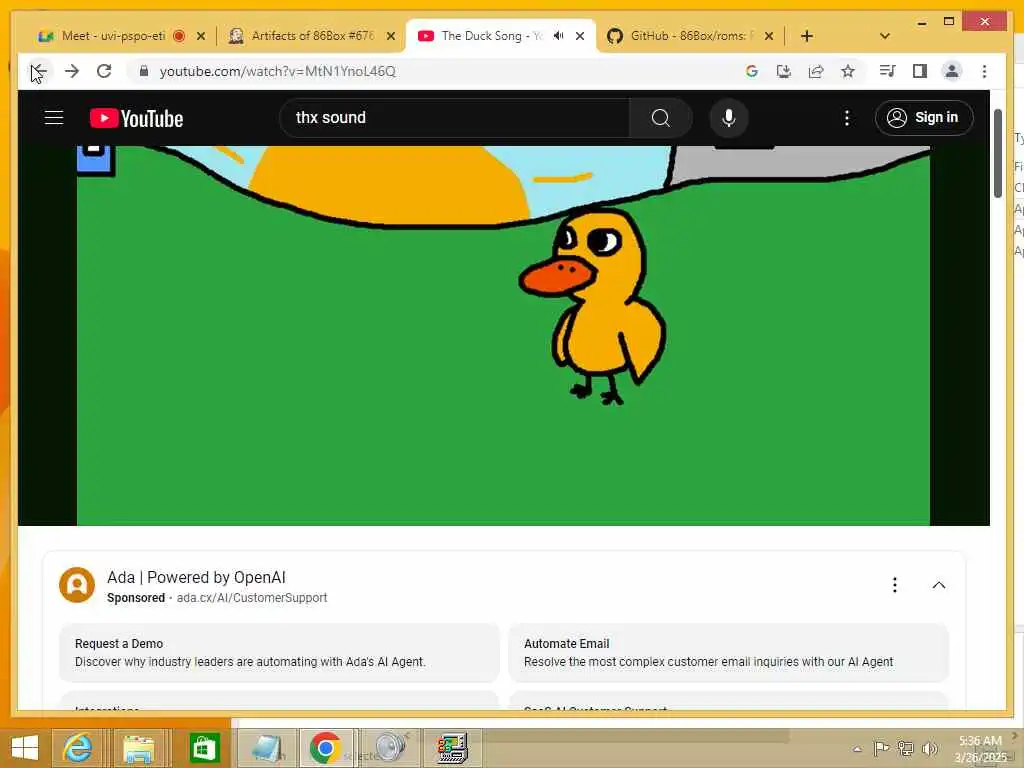
Task: Click the install app icon in address bar
Action: (x=784, y=71)
